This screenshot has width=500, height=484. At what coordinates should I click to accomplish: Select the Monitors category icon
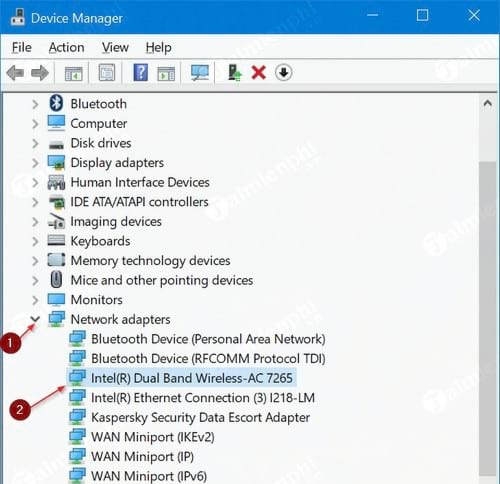click(x=56, y=299)
